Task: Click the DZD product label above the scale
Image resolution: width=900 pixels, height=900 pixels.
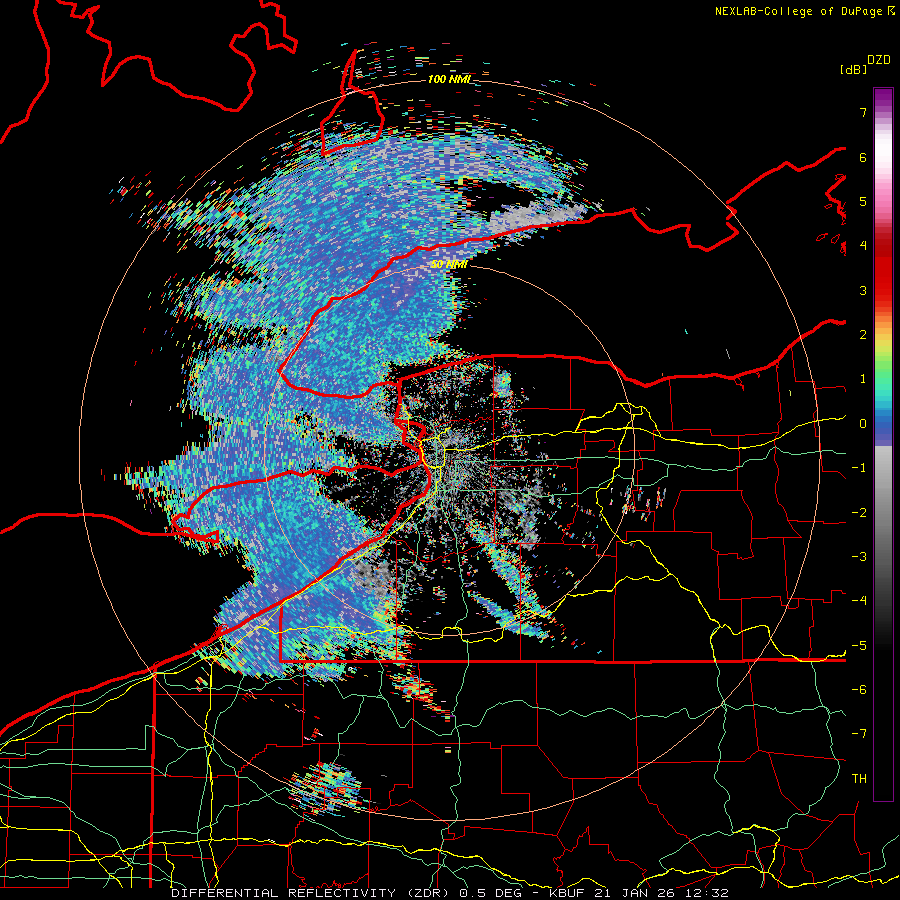Action: pyautogui.click(x=879, y=60)
